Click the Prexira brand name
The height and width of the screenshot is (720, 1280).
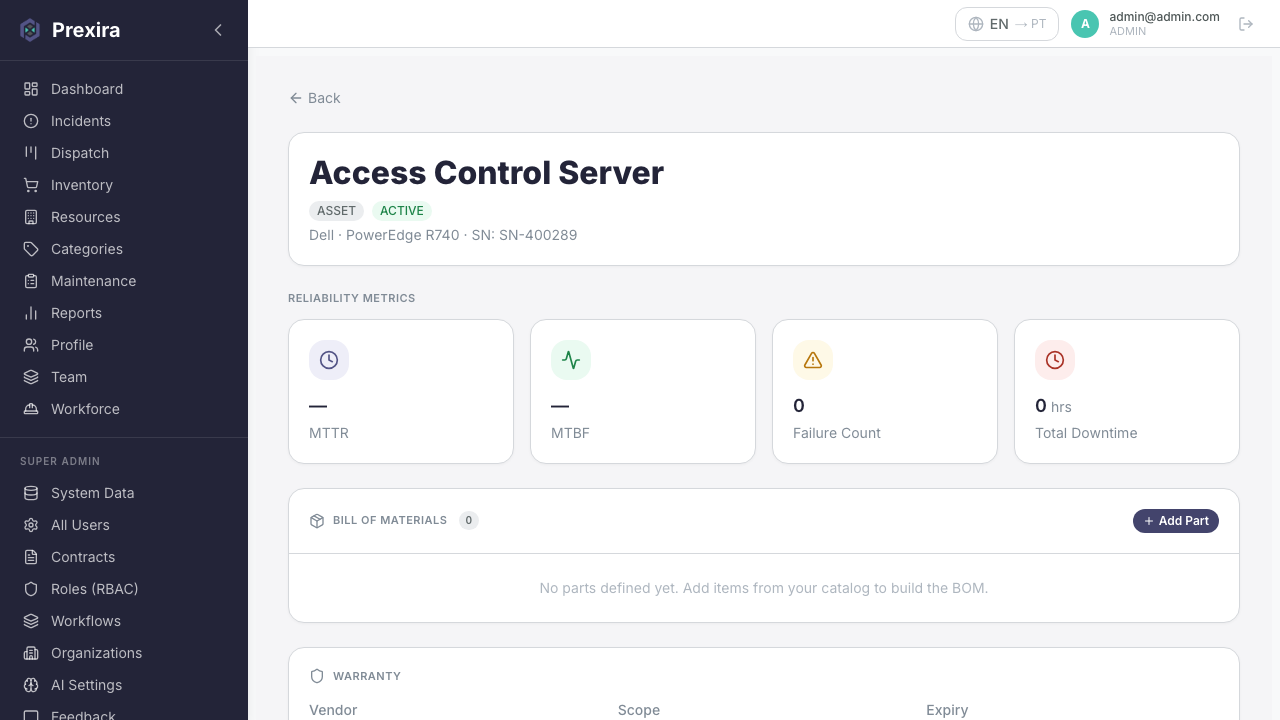pos(86,30)
